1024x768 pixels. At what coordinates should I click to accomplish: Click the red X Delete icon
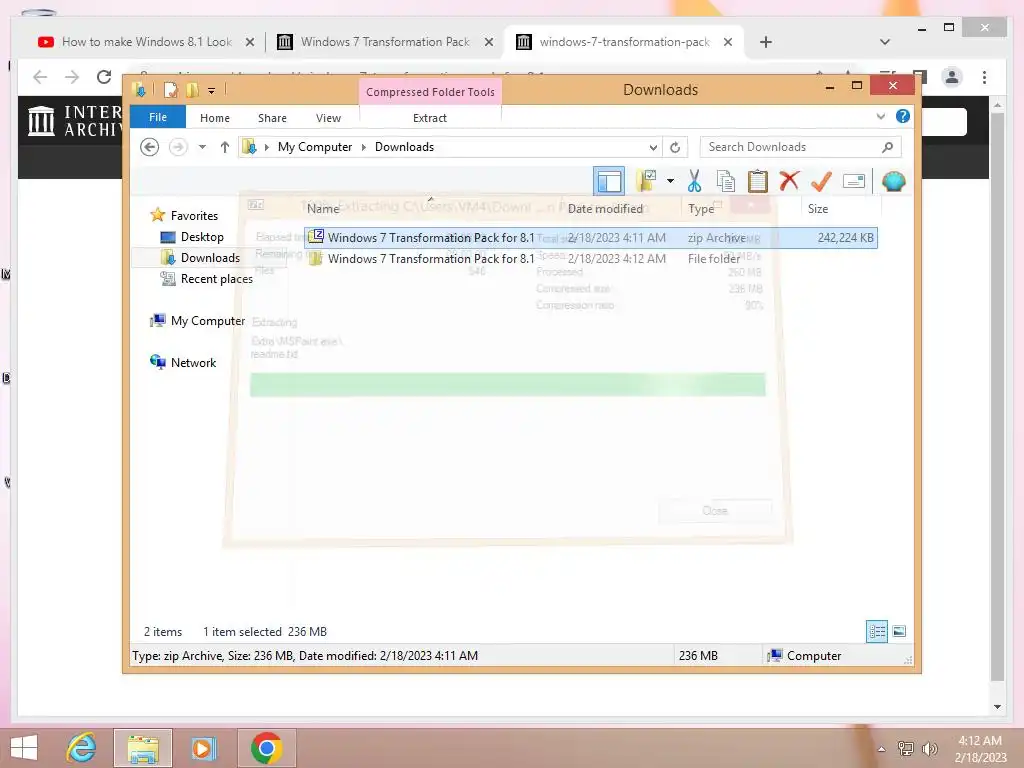pyautogui.click(x=789, y=181)
